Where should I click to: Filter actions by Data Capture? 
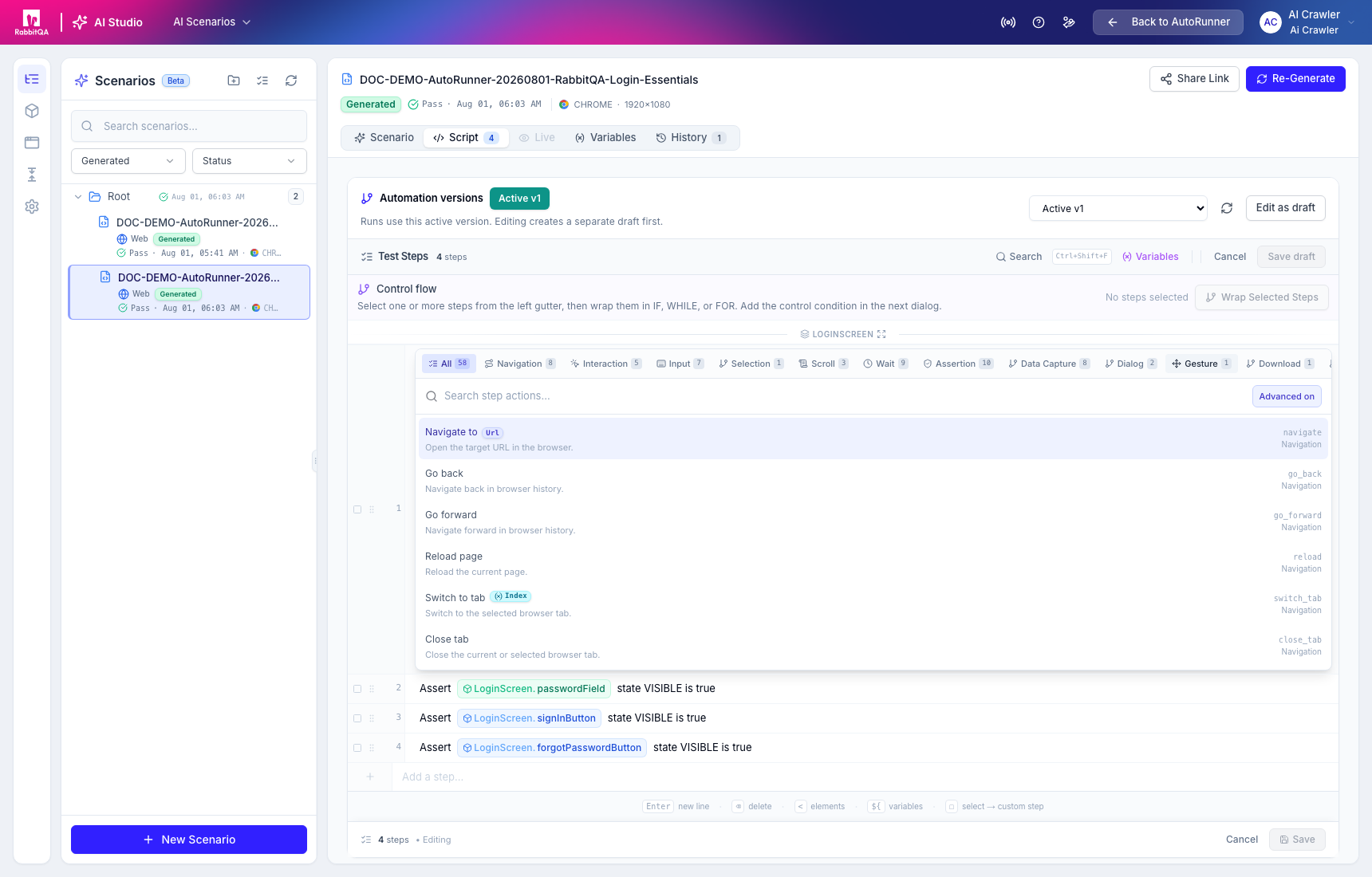tap(1049, 364)
